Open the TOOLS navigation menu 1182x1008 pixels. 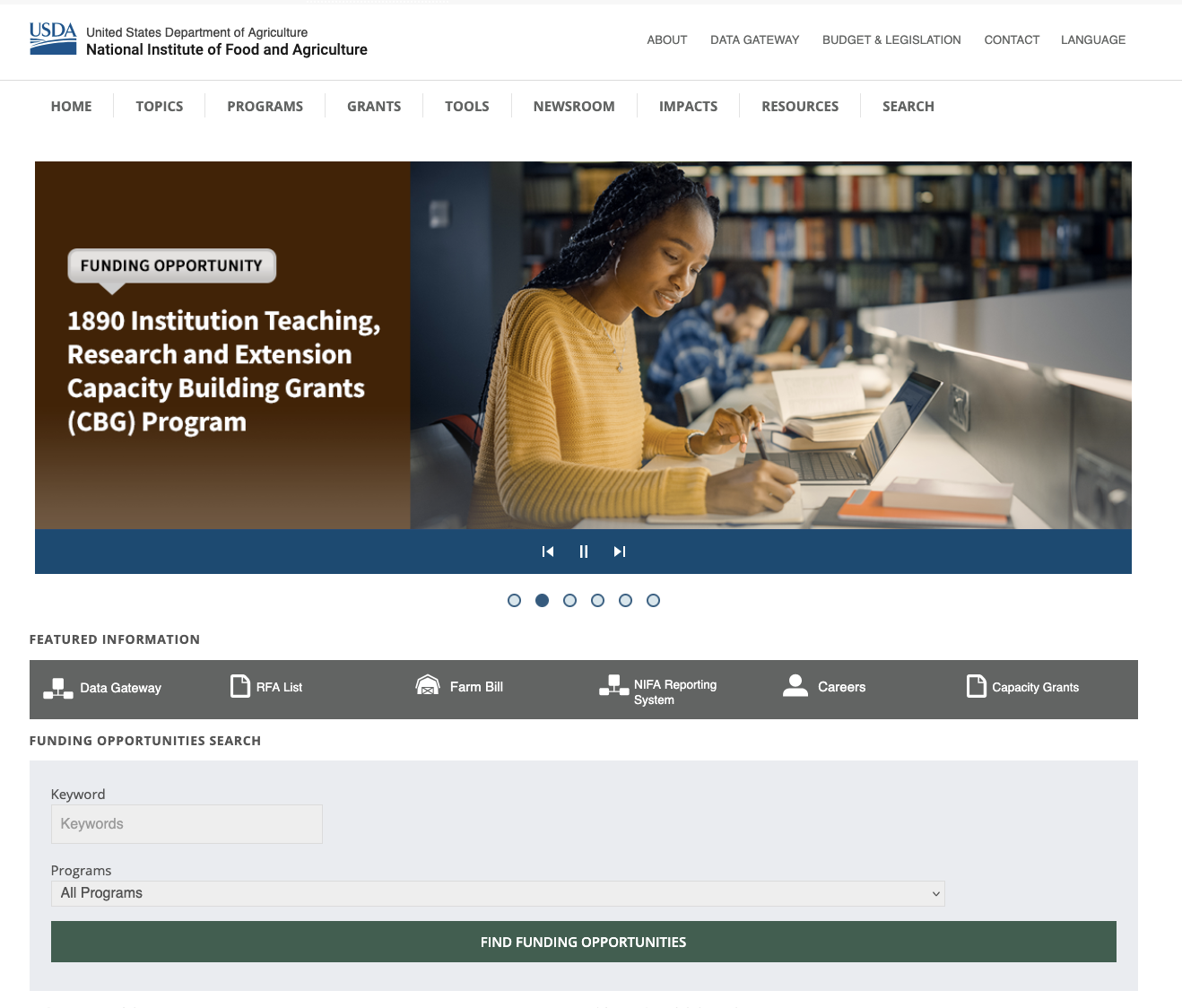pos(467,106)
